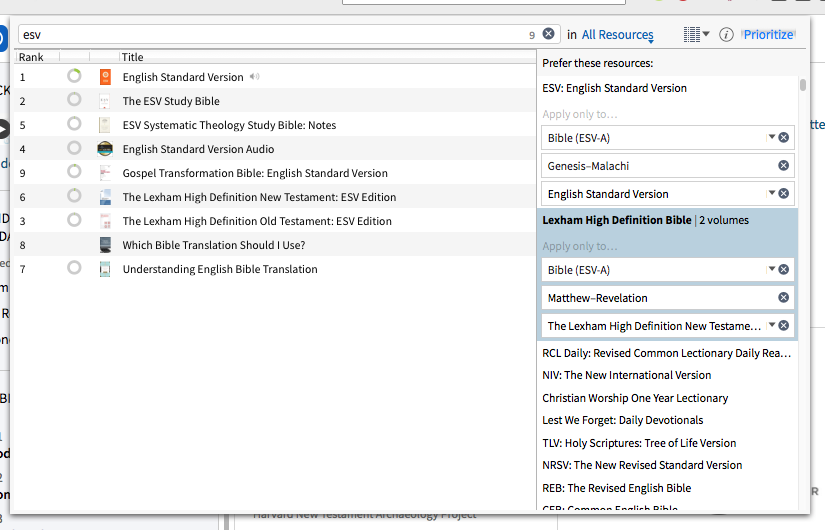
Task: Open Understanding English Bible Translation title
Action: click(x=220, y=269)
